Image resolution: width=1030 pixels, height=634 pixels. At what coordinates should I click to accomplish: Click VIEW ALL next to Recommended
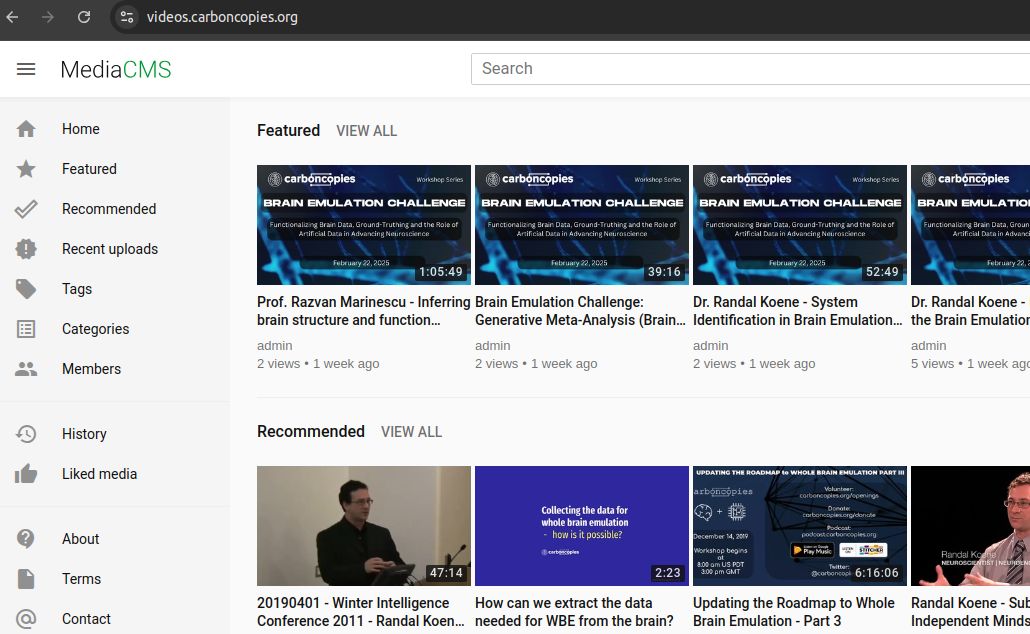pos(411,432)
